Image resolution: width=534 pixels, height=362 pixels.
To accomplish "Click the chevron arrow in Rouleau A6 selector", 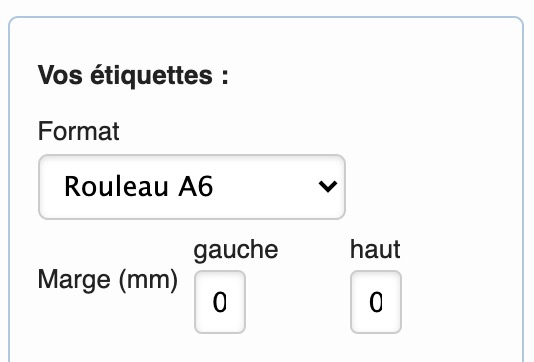I will 328,186.
